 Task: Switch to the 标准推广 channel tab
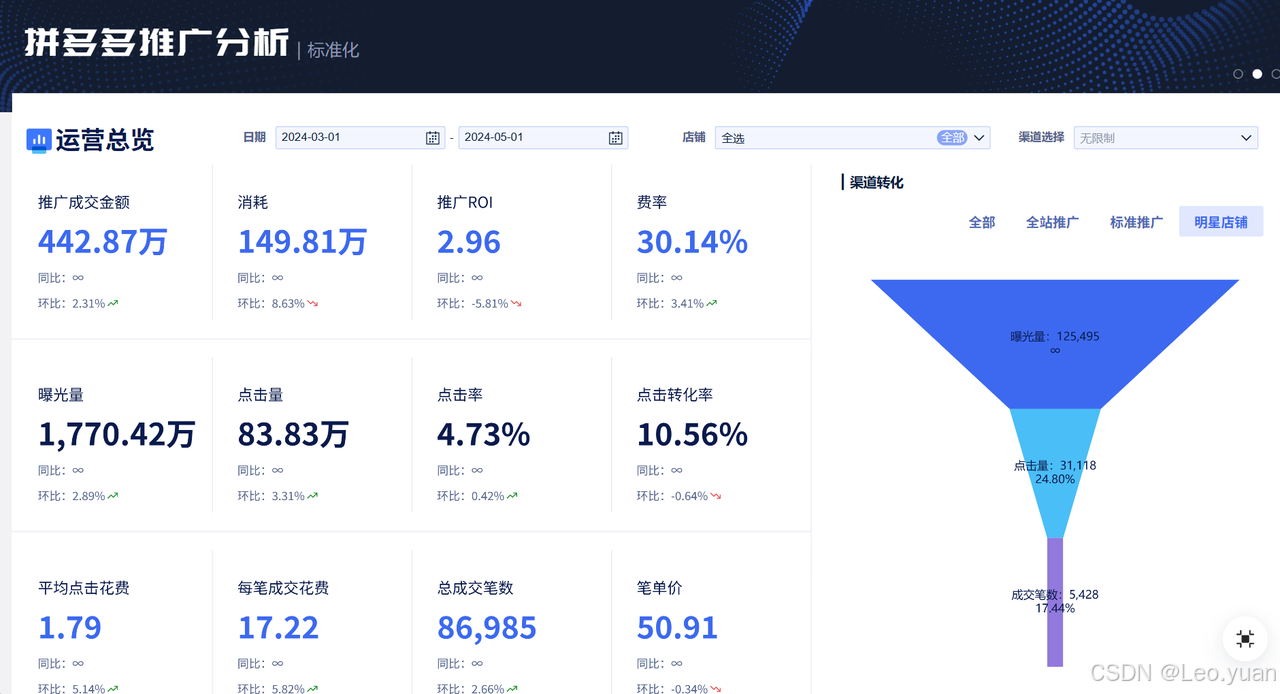pos(1136,222)
